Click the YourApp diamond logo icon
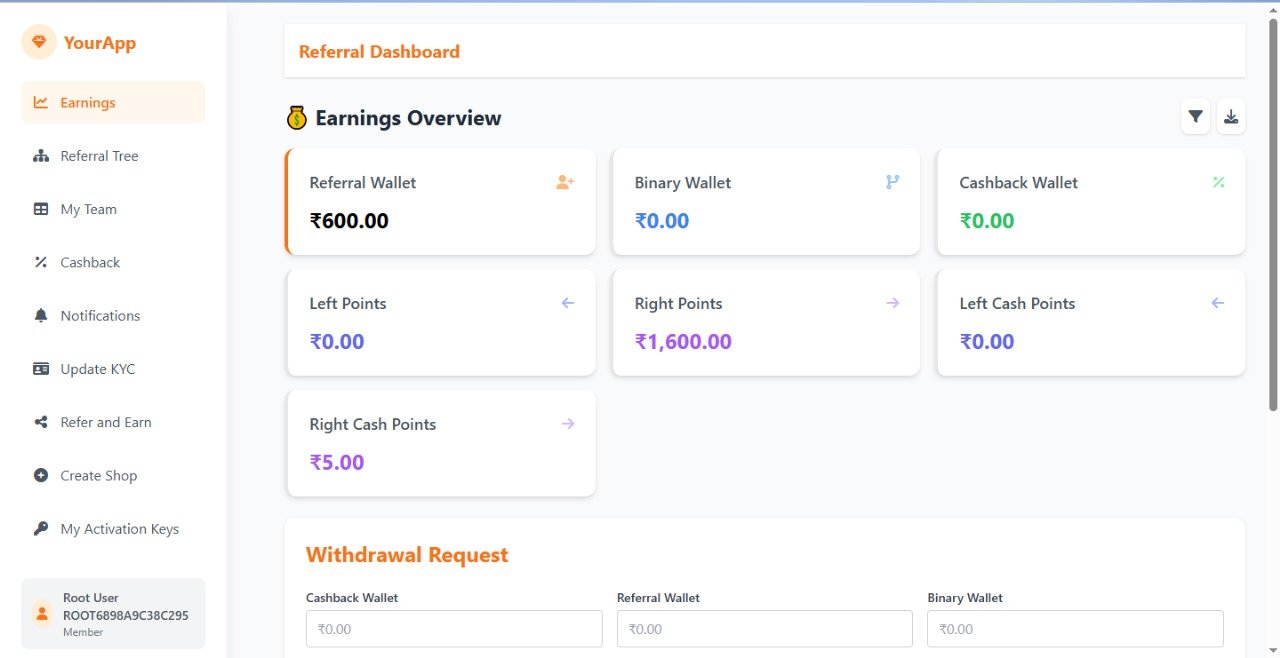The image size is (1280, 658). pos(39,42)
